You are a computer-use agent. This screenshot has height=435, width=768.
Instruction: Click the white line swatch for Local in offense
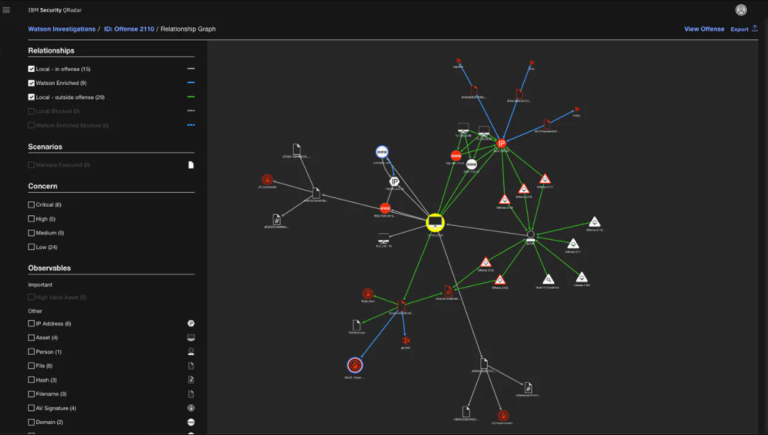click(191, 69)
